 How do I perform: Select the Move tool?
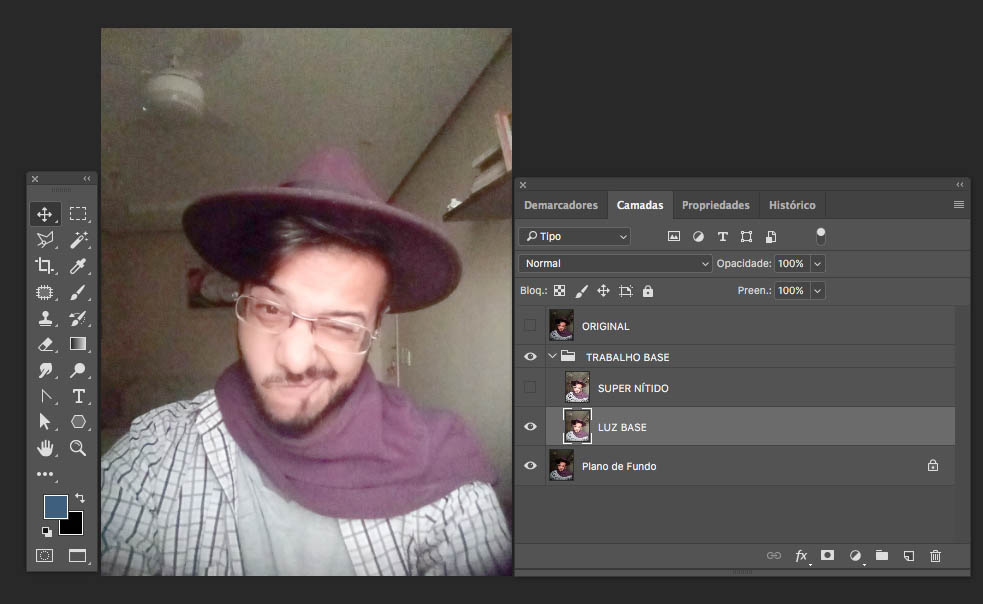click(45, 214)
